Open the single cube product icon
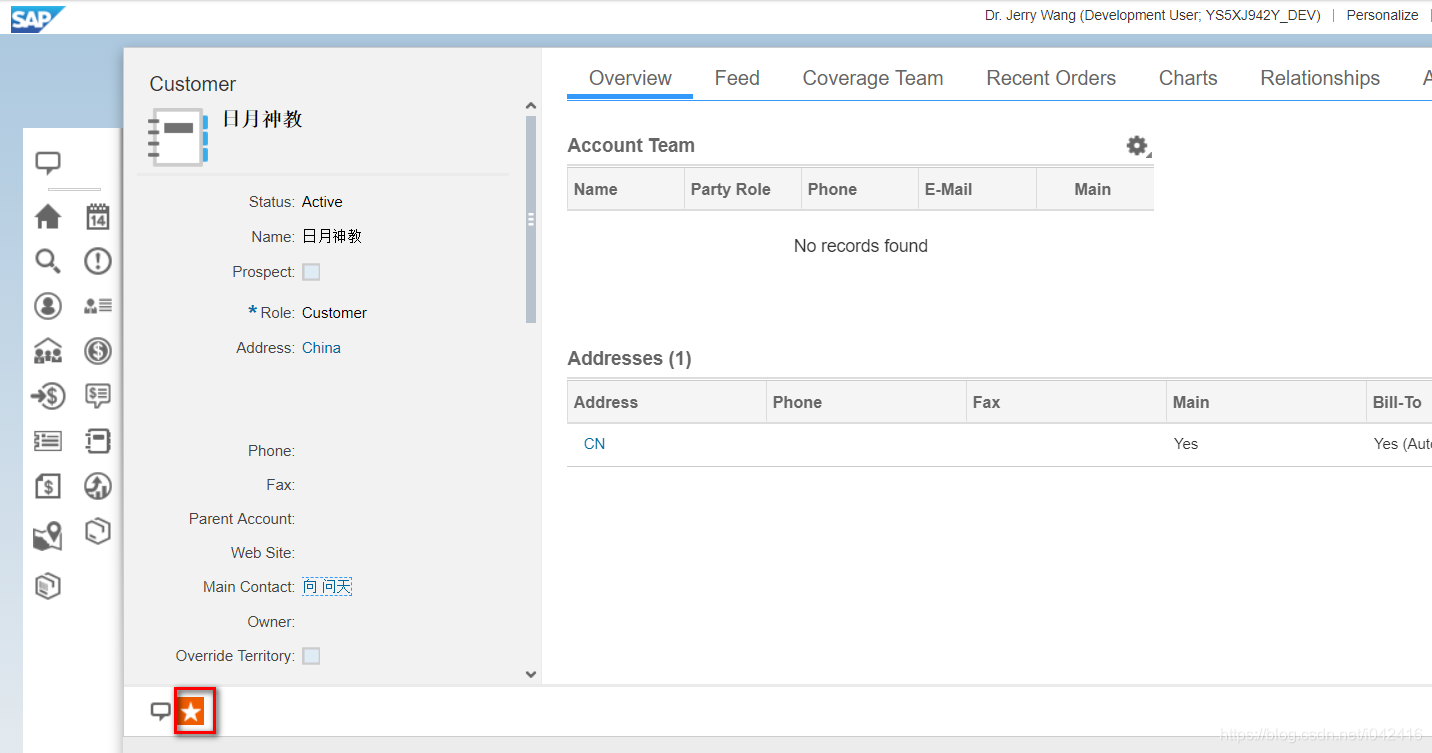The height and width of the screenshot is (753, 1432). tap(98, 531)
